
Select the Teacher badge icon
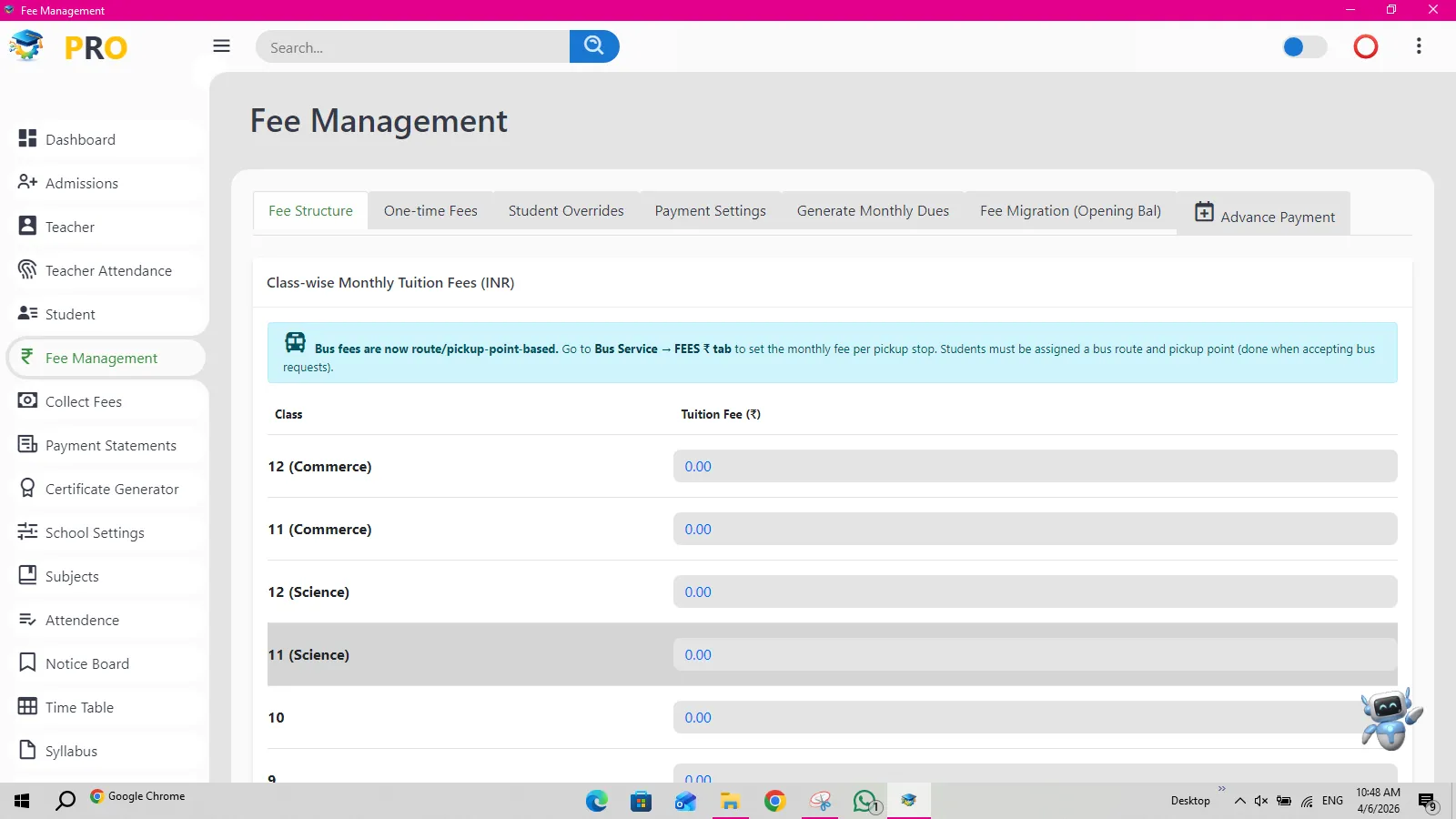(x=27, y=226)
